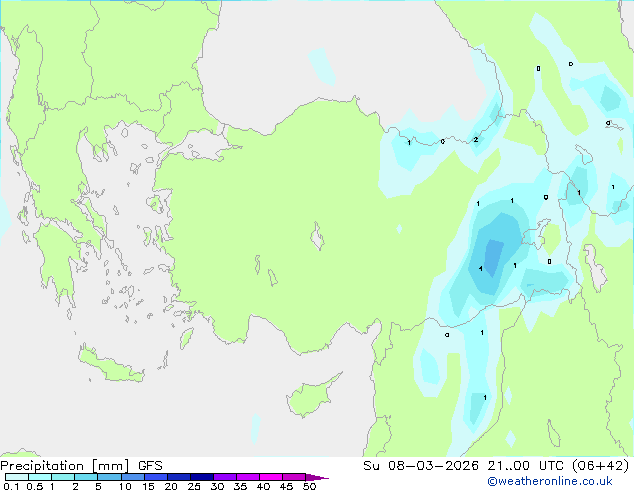Viewport: 634px width, 490px height.
Task: Click the '2' precipitation value on the map
Action: click(476, 139)
